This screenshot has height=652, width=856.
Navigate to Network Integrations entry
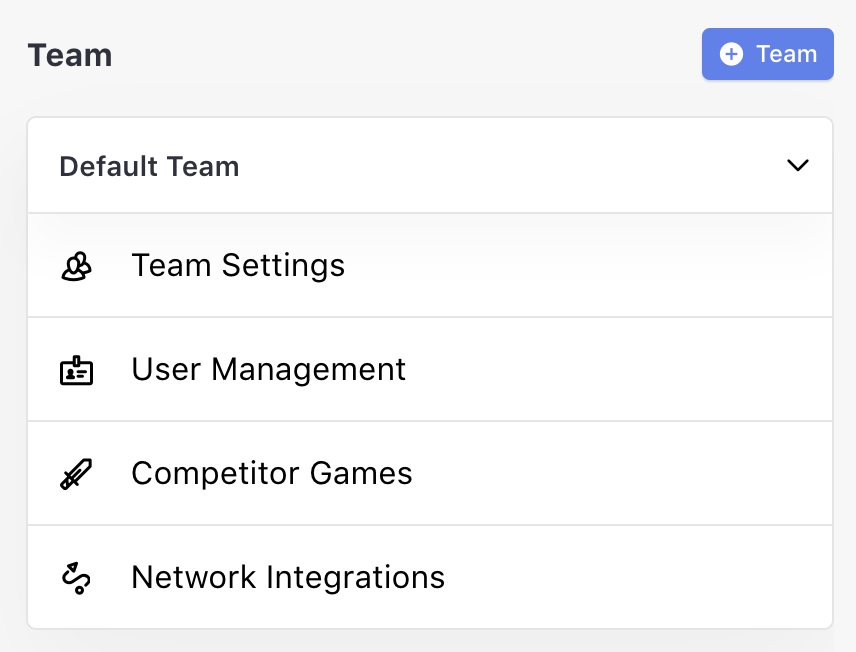point(288,577)
